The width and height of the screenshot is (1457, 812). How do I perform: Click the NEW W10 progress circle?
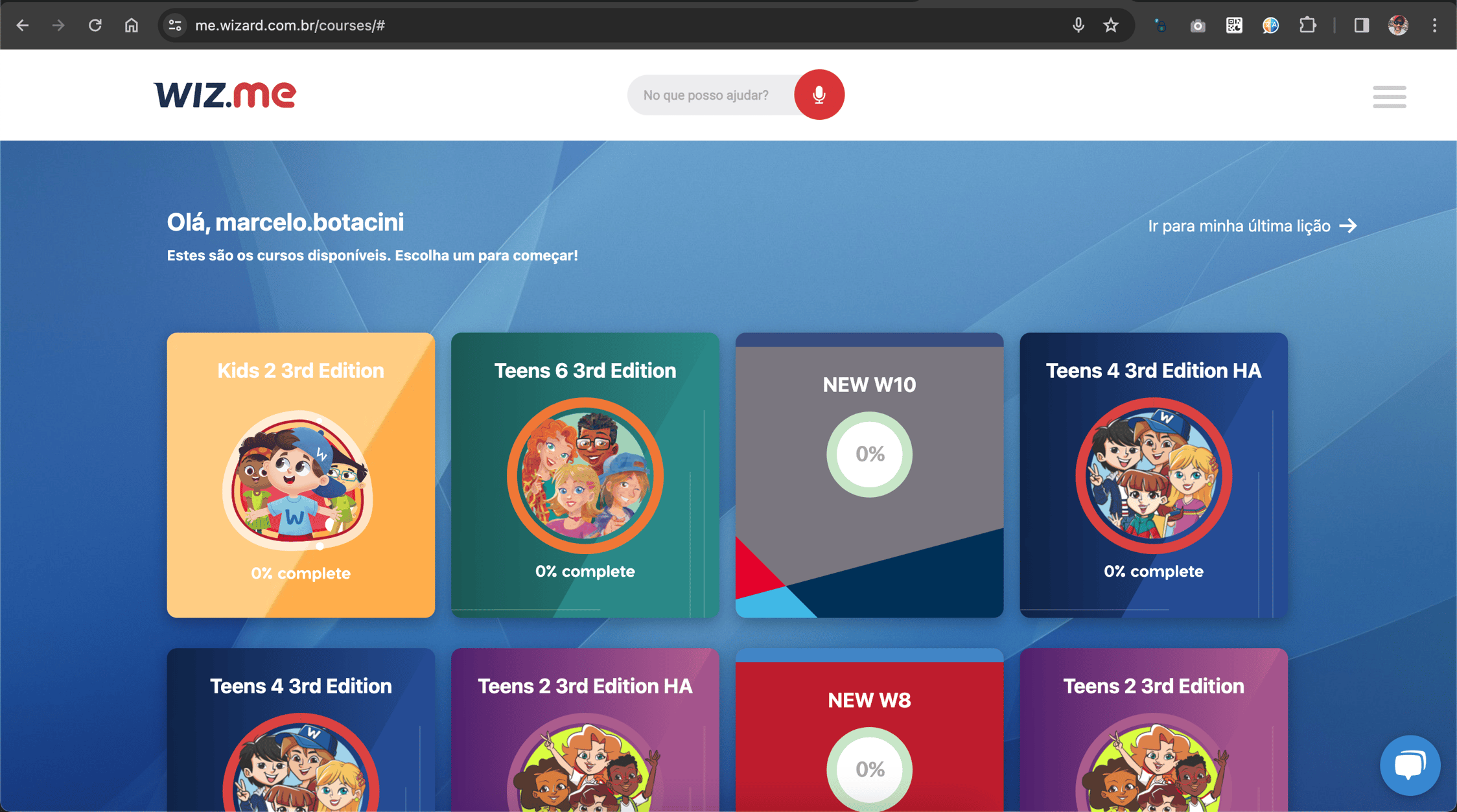(x=869, y=454)
